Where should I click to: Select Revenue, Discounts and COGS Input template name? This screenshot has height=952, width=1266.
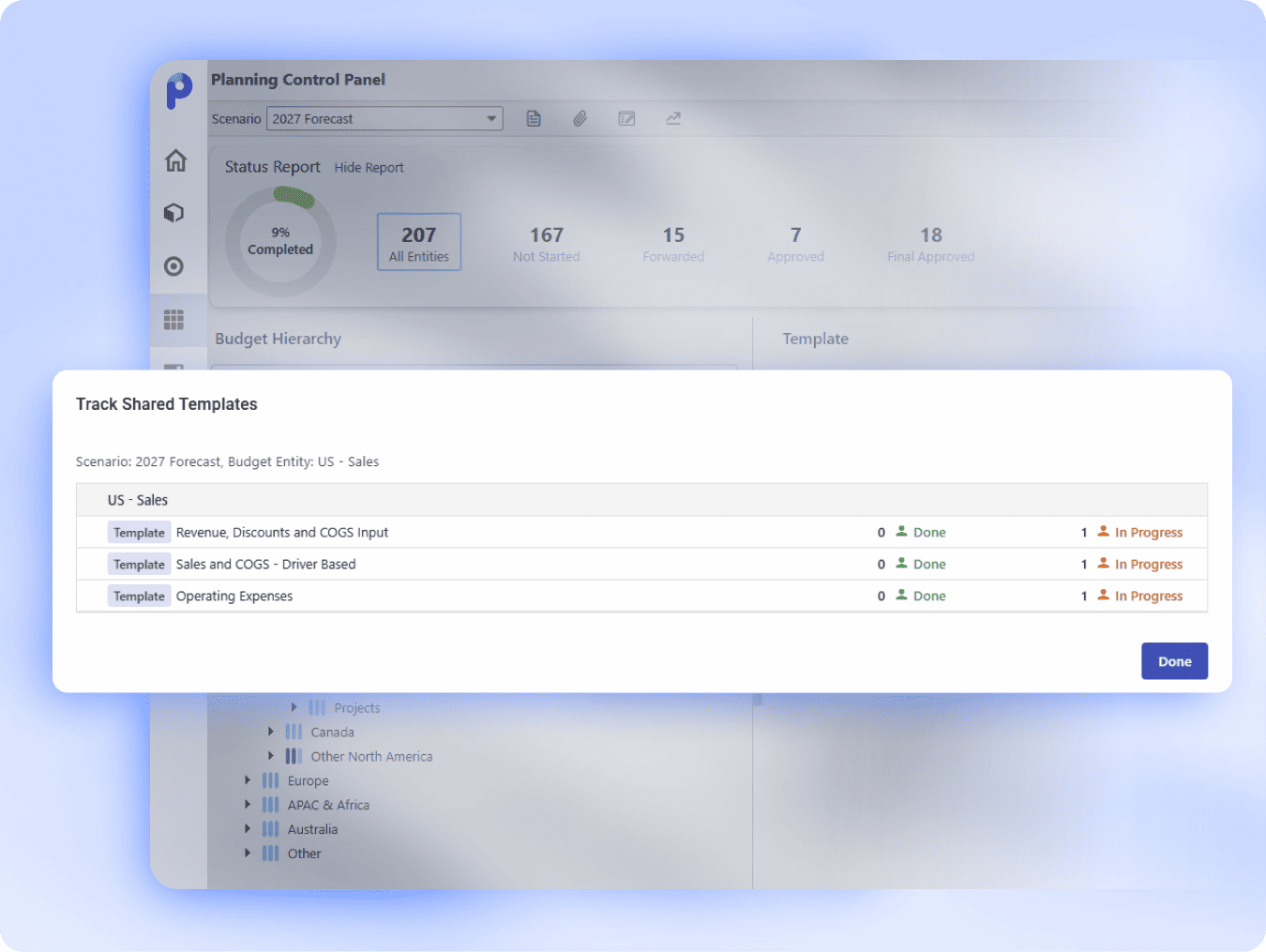pos(282,533)
